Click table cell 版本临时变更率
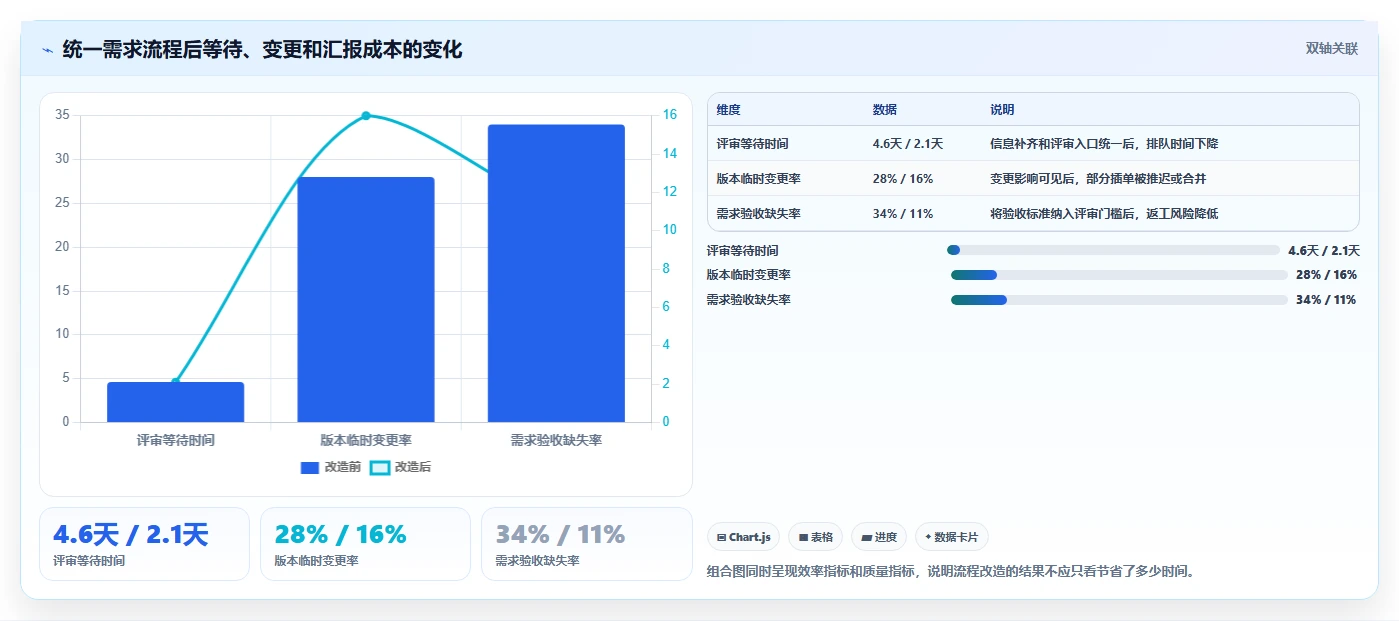Image resolution: width=1399 pixels, height=621 pixels. pos(759,179)
